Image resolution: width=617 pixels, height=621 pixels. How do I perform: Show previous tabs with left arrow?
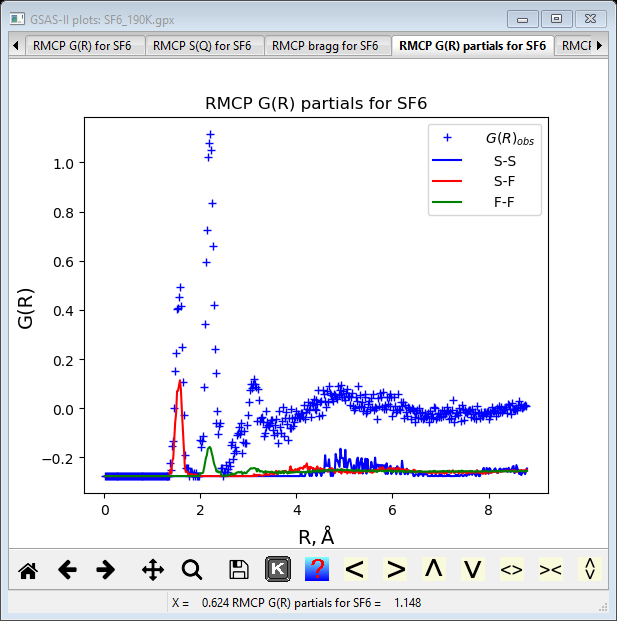tap(16, 46)
